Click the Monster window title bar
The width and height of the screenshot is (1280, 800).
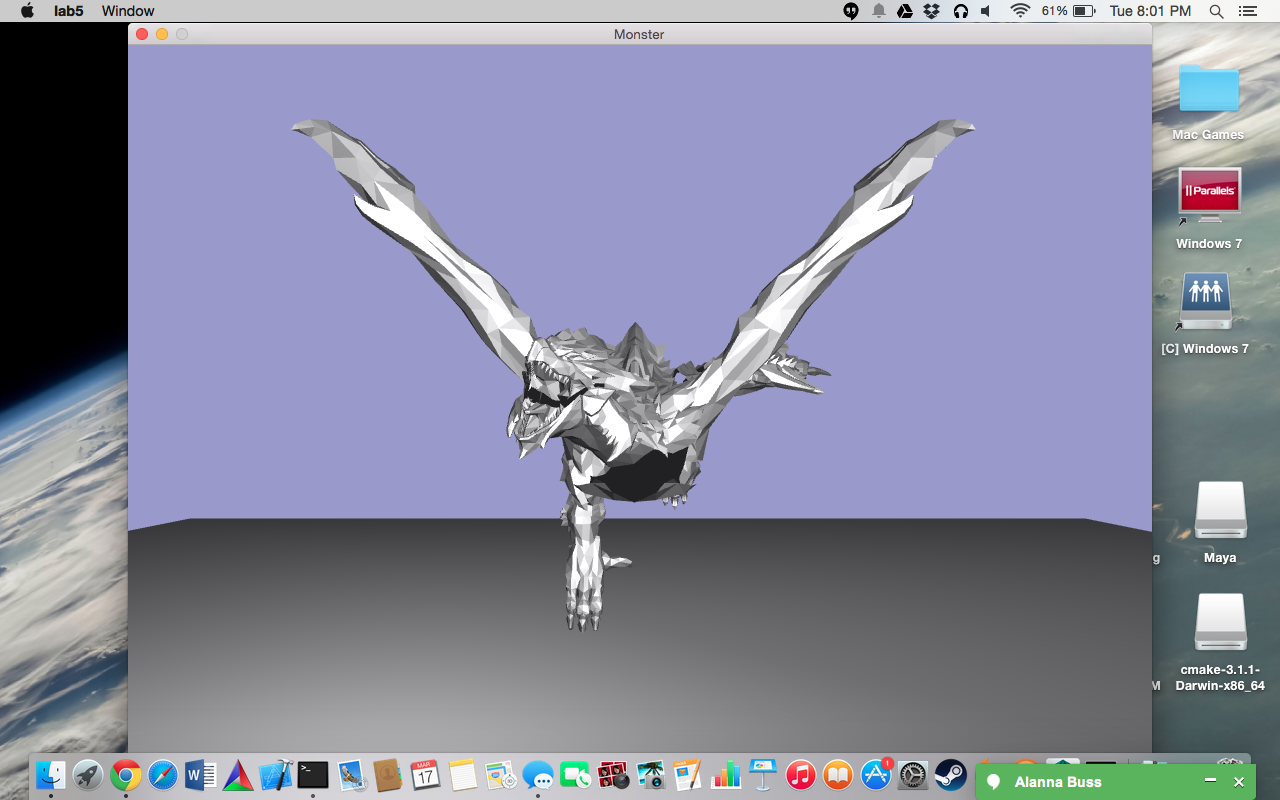pyautogui.click(x=640, y=34)
